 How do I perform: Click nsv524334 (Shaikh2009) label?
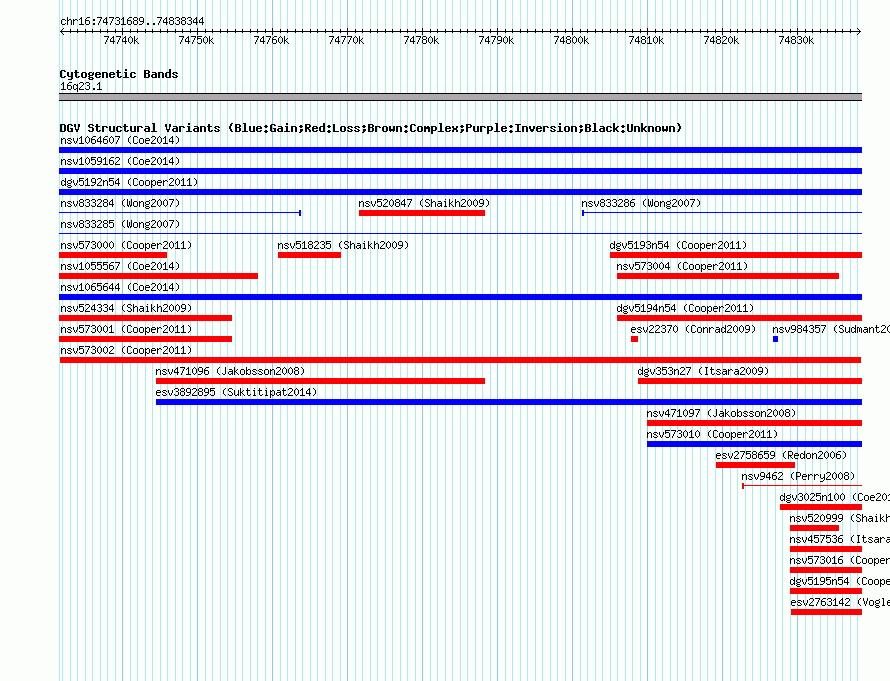point(126,308)
